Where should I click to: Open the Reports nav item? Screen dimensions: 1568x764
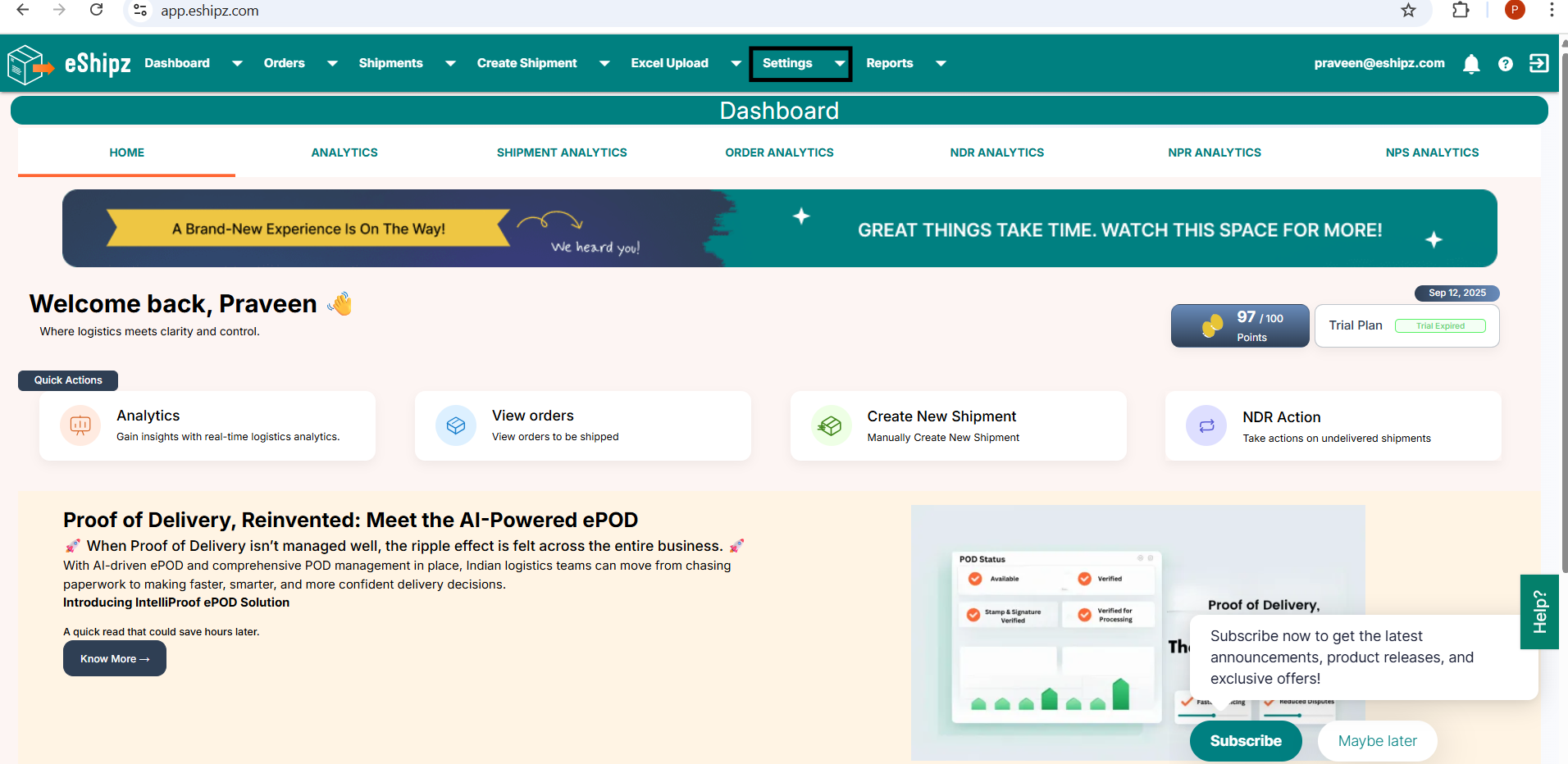(x=889, y=63)
